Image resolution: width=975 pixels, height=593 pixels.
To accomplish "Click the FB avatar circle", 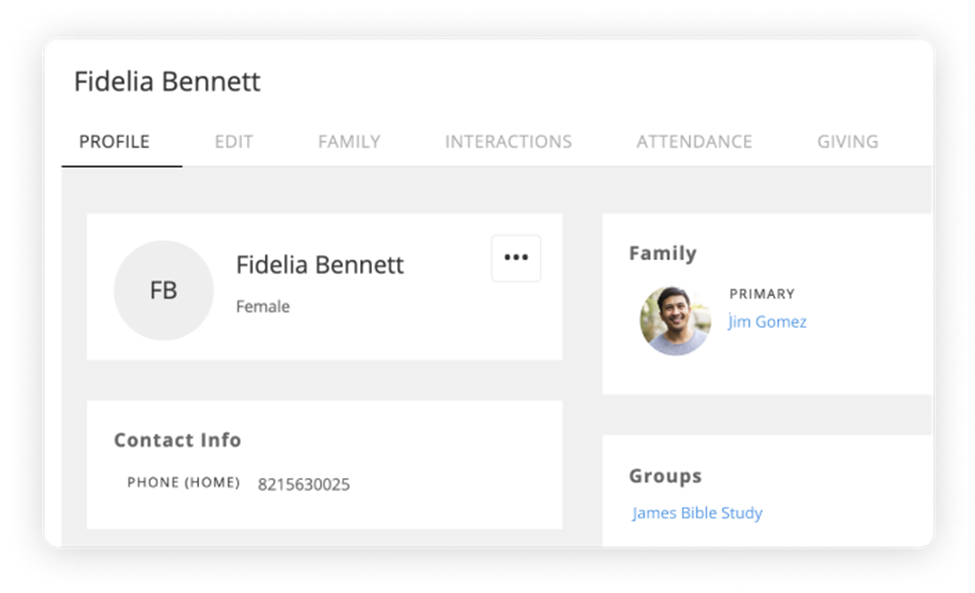I will click(163, 290).
